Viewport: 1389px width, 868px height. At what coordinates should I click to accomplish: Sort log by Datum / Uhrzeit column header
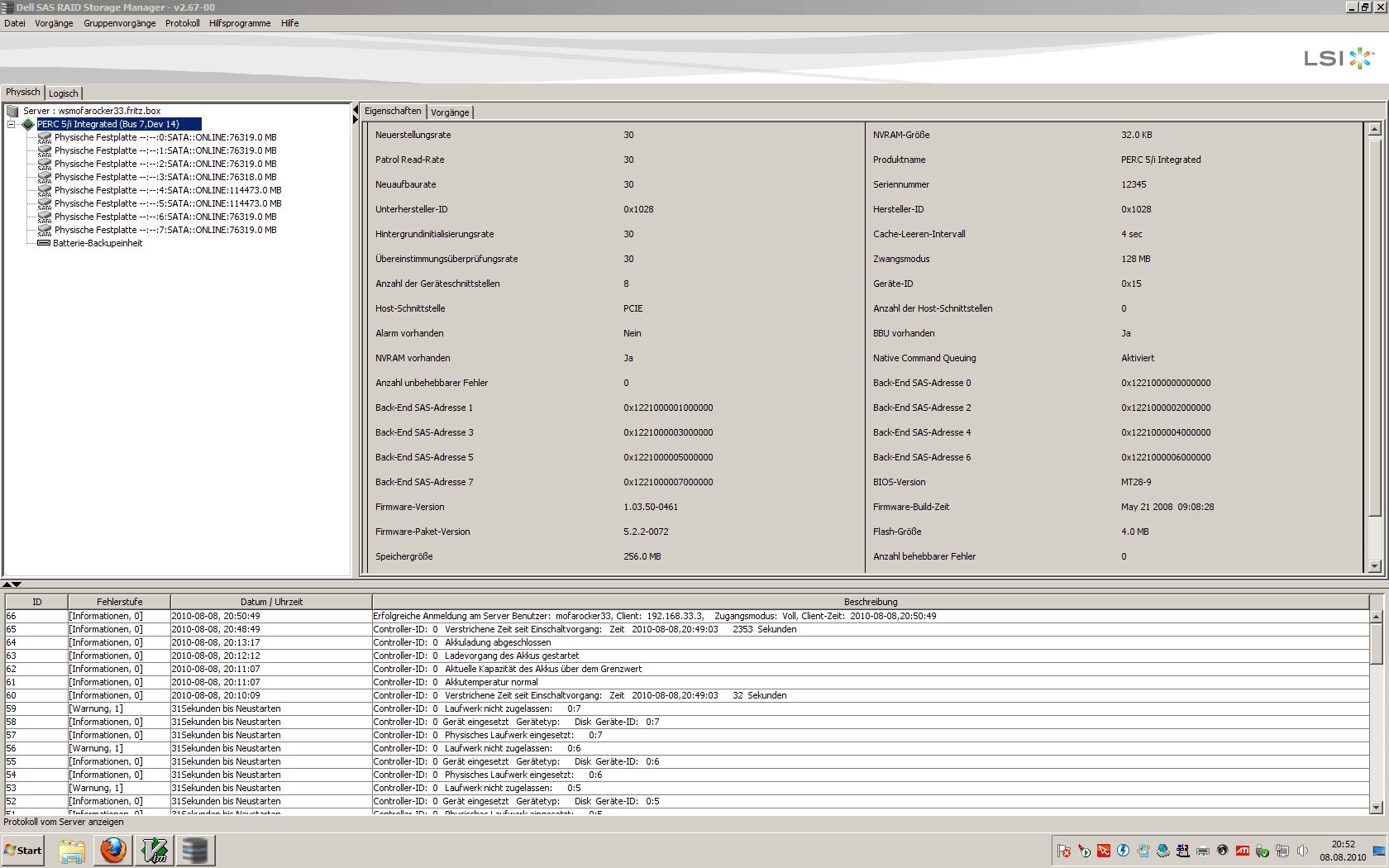click(x=271, y=602)
